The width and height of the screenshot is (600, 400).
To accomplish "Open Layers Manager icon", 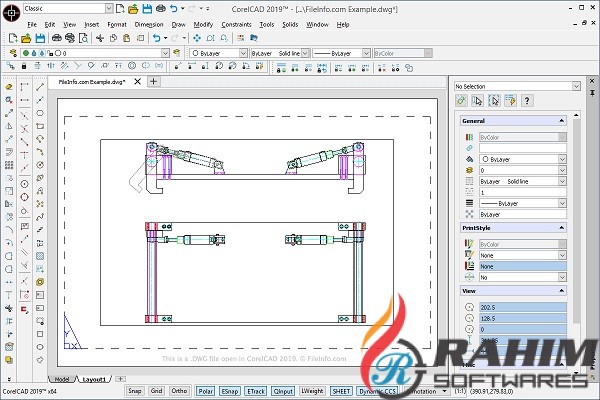I will pyautogui.click(x=13, y=53).
